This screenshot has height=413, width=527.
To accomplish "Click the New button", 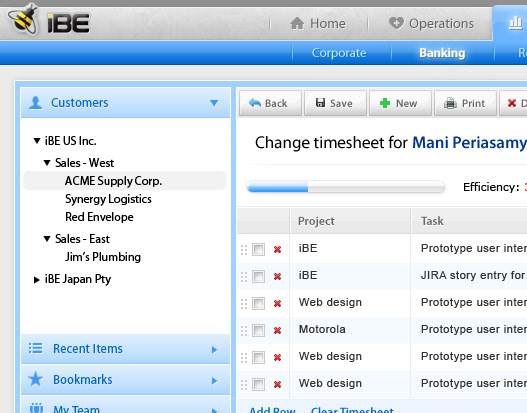I will [x=400, y=103].
